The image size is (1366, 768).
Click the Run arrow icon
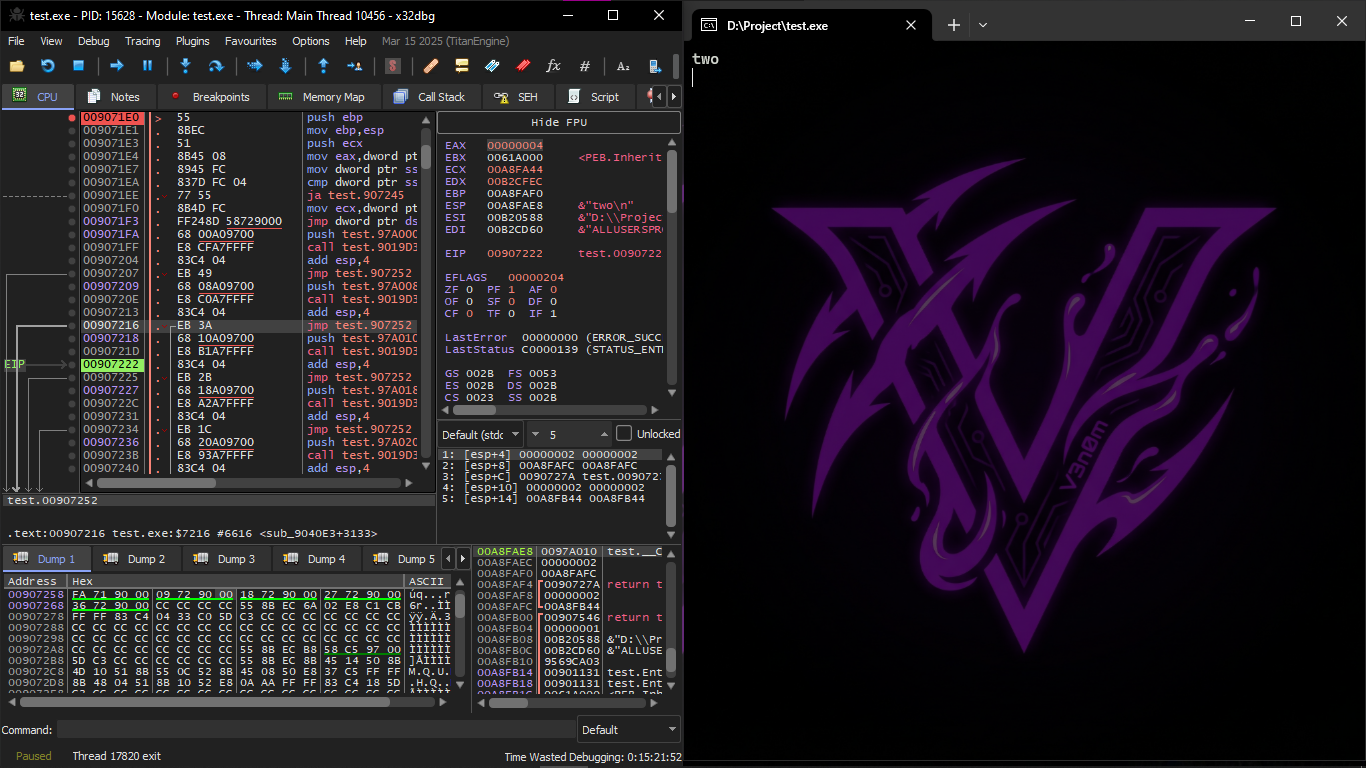click(x=116, y=66)
